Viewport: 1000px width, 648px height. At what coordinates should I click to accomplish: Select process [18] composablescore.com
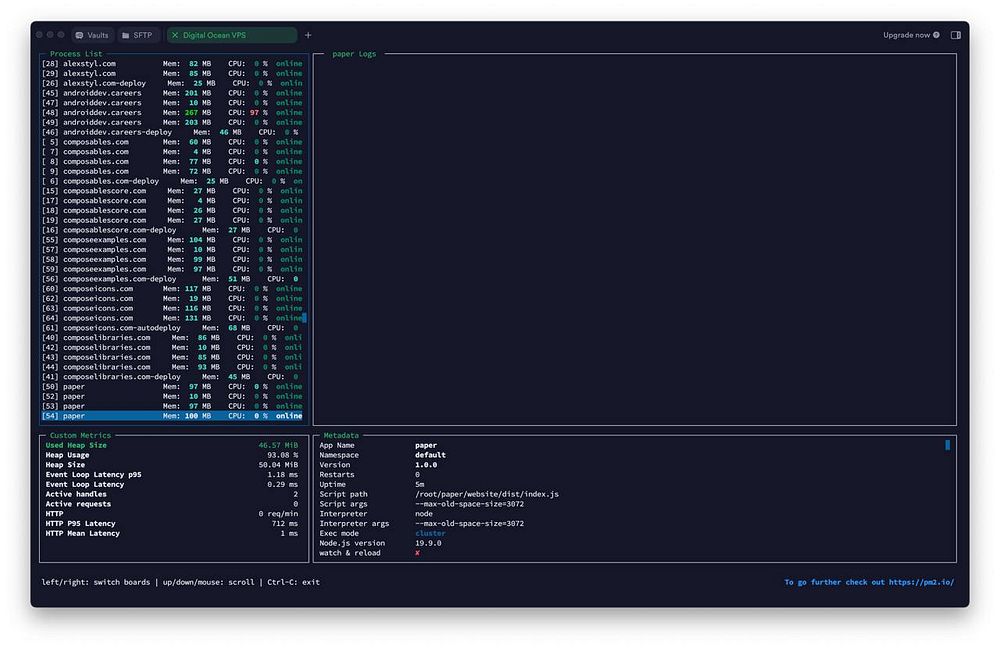[x=172, y=210]
